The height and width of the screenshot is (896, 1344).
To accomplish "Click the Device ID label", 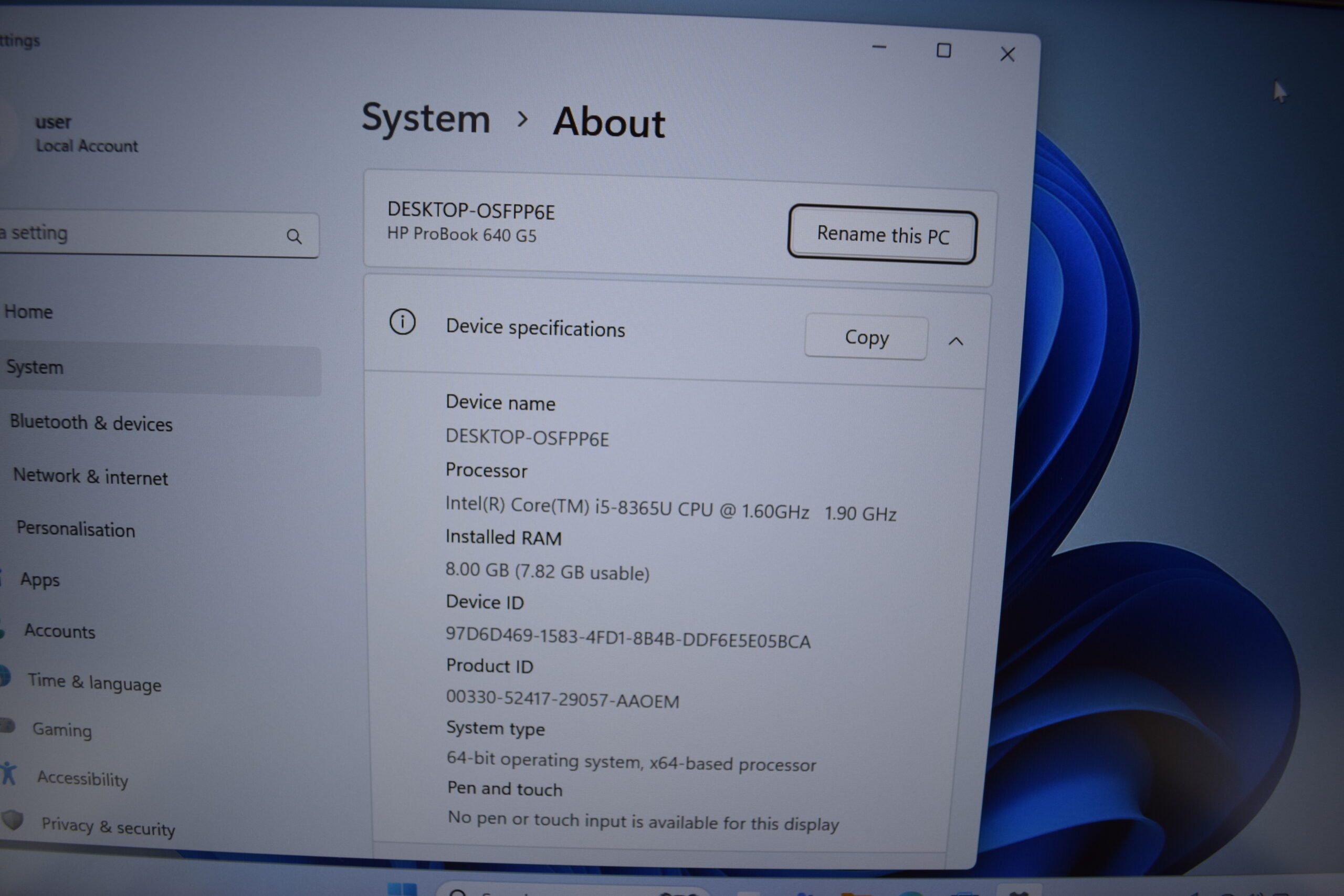I will point(485,602).
